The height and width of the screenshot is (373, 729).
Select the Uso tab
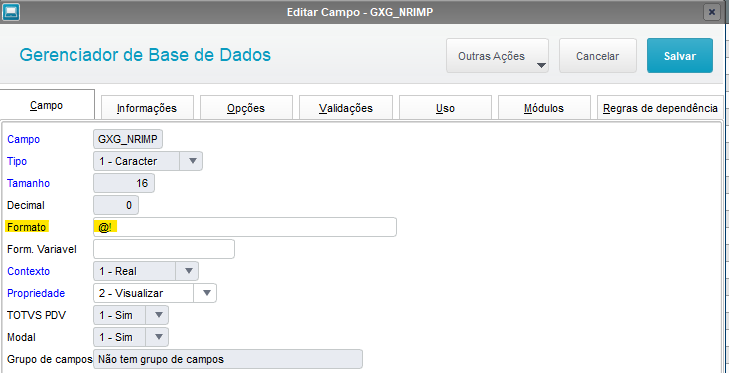[445, 108]
